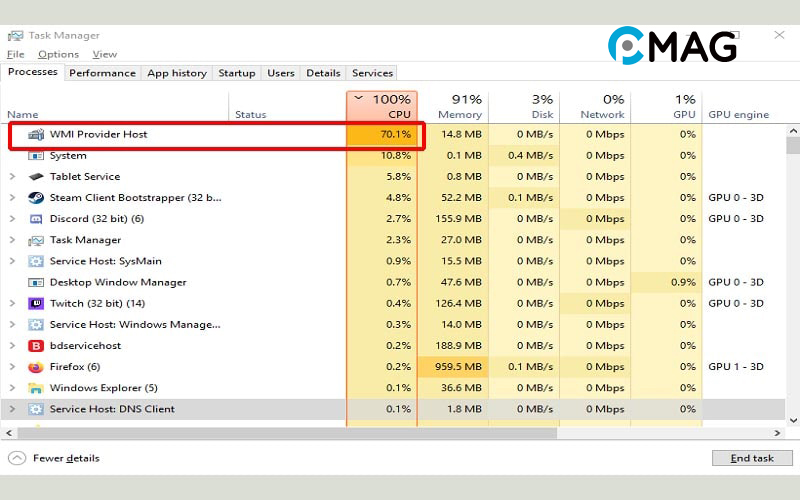Viewport: 800px width, 500px height.
Task: Open the Startup tab
Action: pos(237,73)
